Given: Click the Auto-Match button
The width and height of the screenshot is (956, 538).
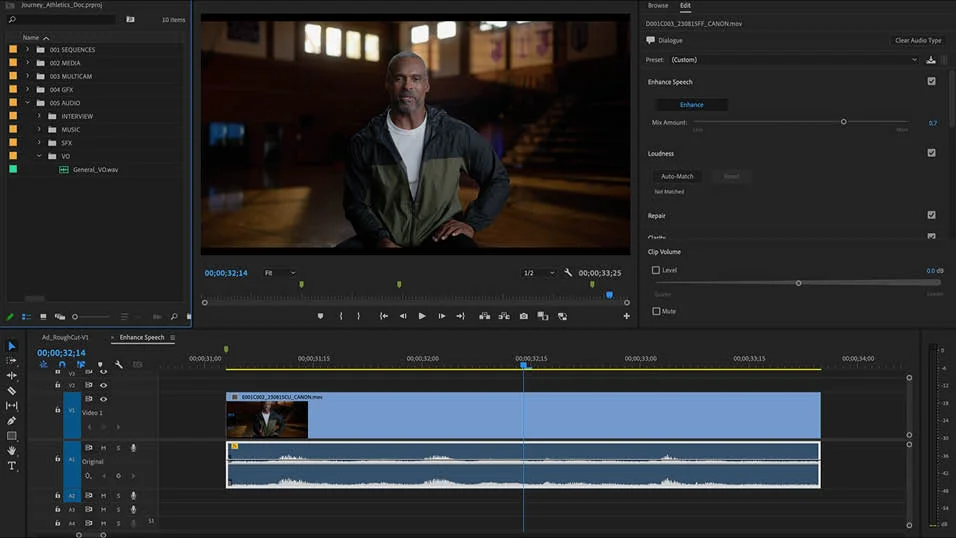Looking at the screenshot, I should coord(677,176).
